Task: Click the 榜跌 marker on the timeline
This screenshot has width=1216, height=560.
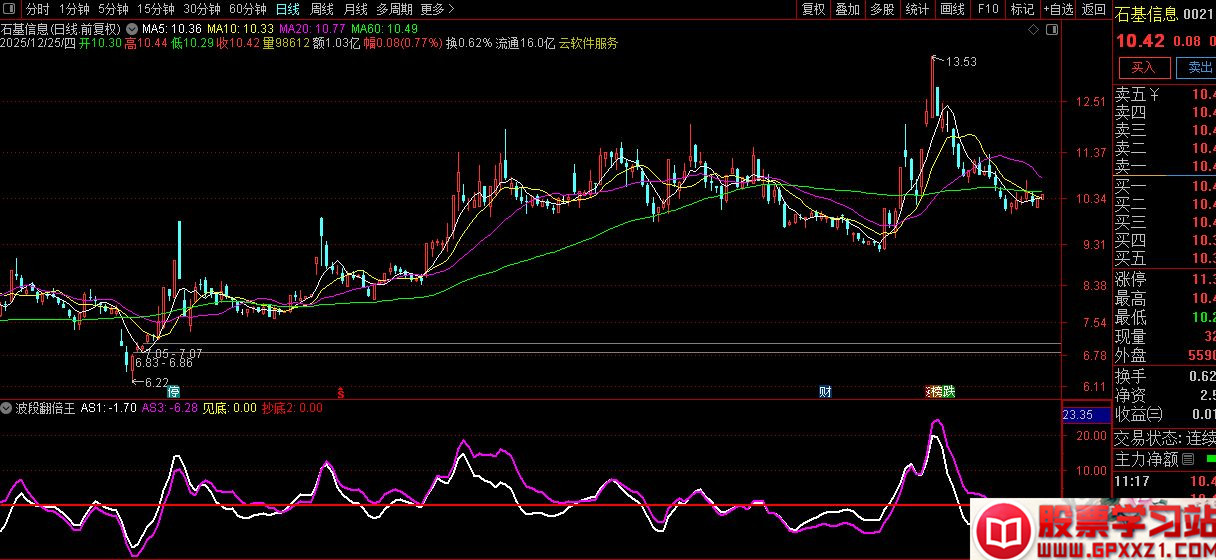Action: (940, 391)
